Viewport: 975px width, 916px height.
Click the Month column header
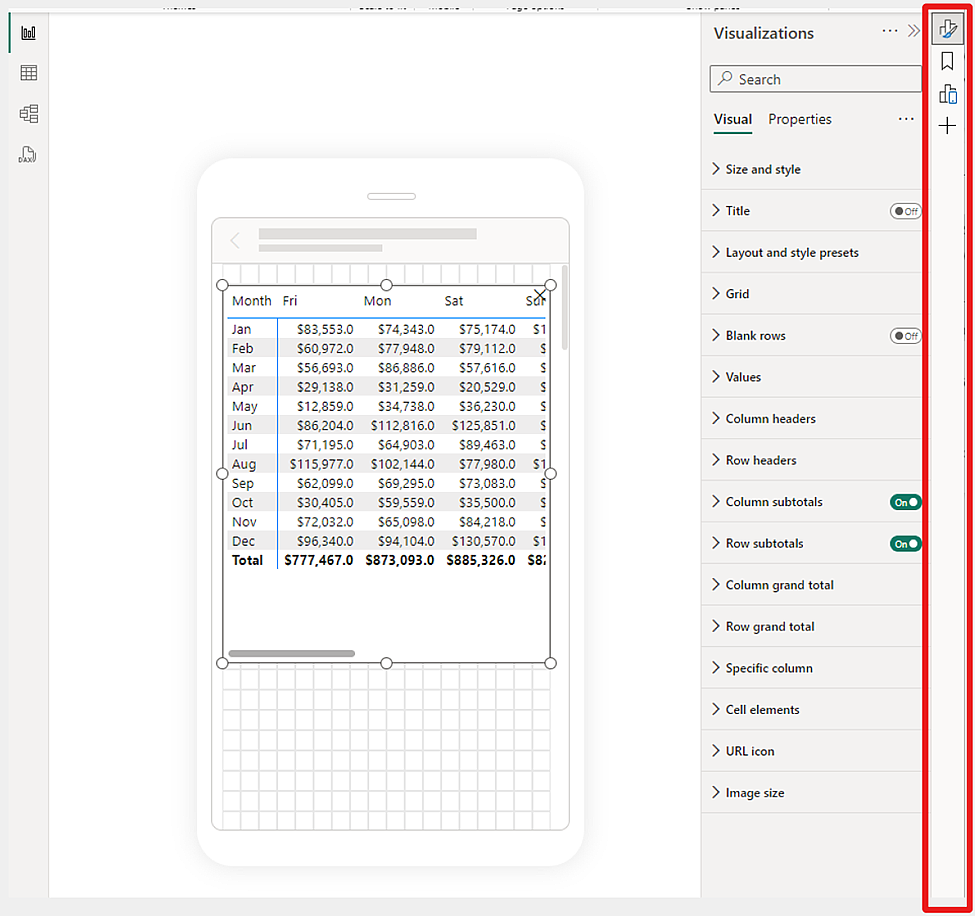click(252, 301)
